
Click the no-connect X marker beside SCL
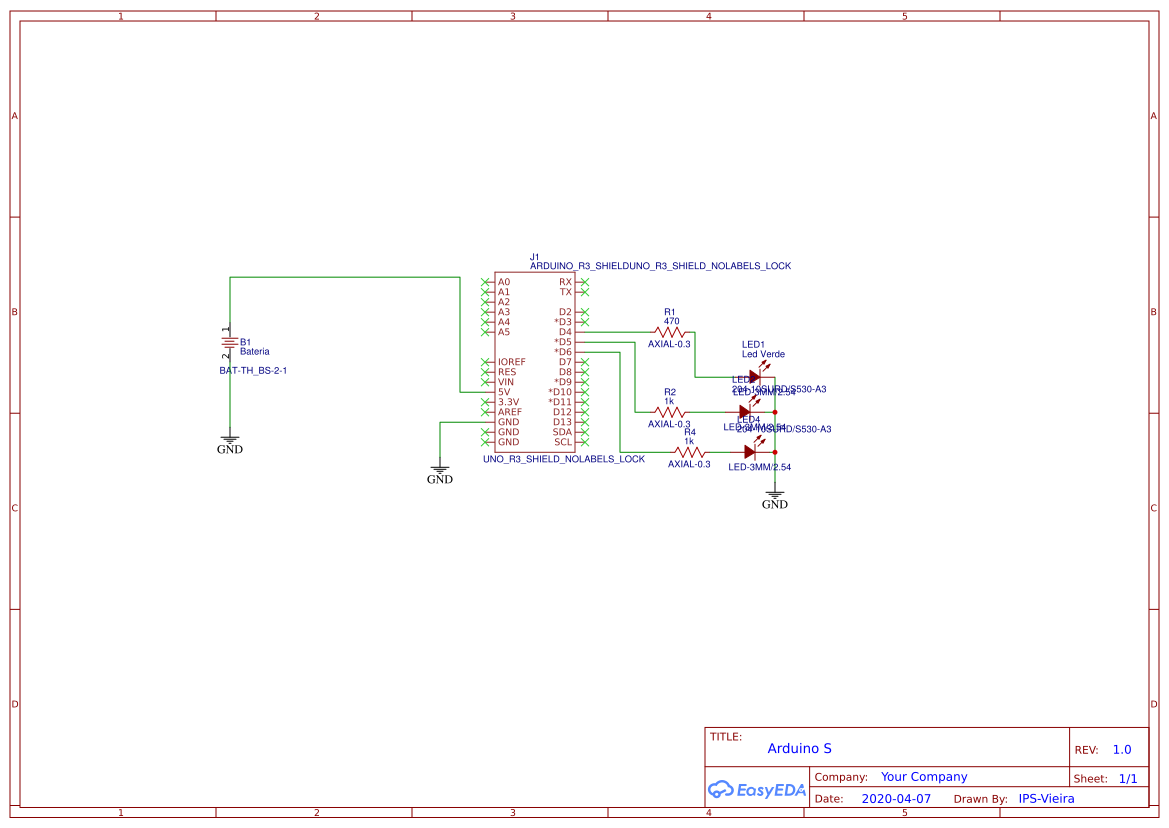tap(584, 442)
